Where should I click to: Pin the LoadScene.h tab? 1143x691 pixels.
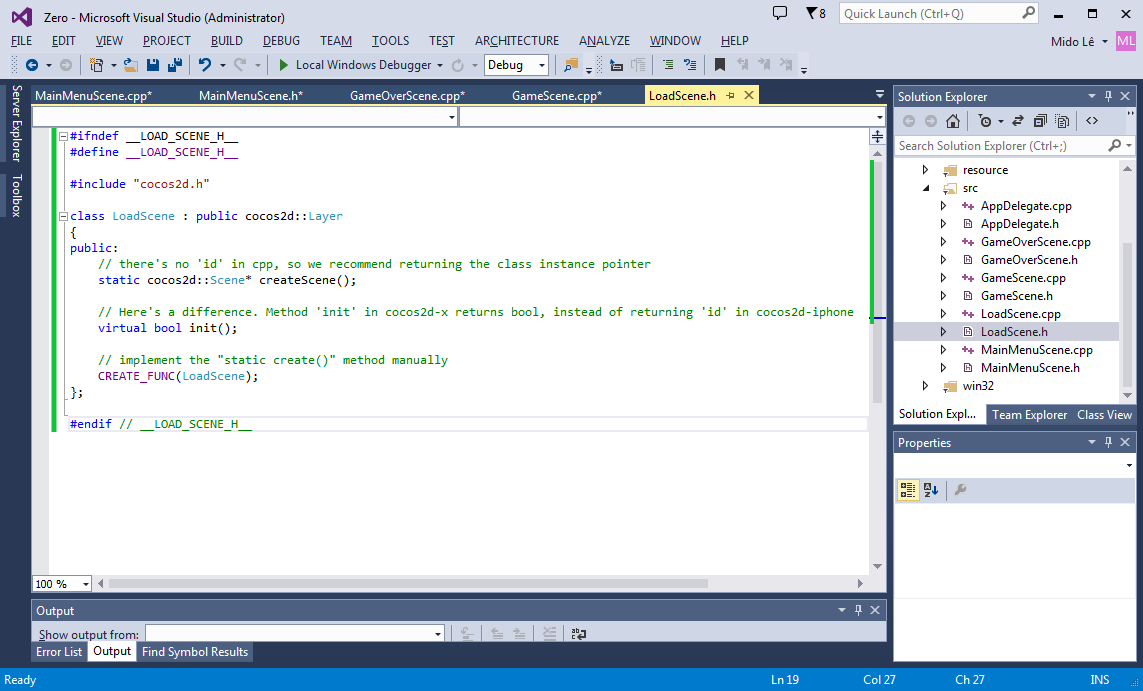pos(730,95)
